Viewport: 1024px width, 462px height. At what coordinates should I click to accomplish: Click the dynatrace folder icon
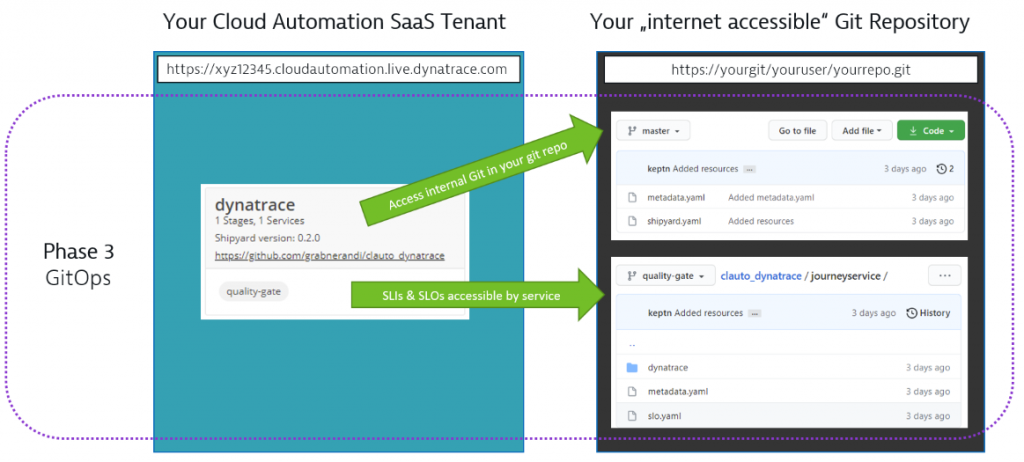(632, 368)
